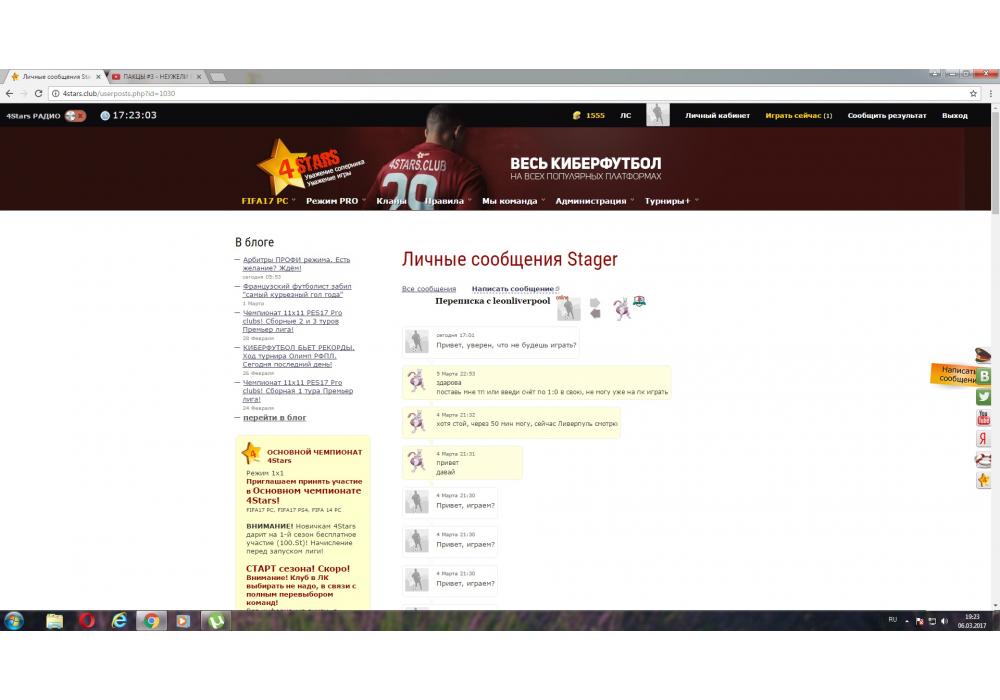The image size is (1000, 700).
Task: Open the ЛС private messages link
Action: coord(626,115)
